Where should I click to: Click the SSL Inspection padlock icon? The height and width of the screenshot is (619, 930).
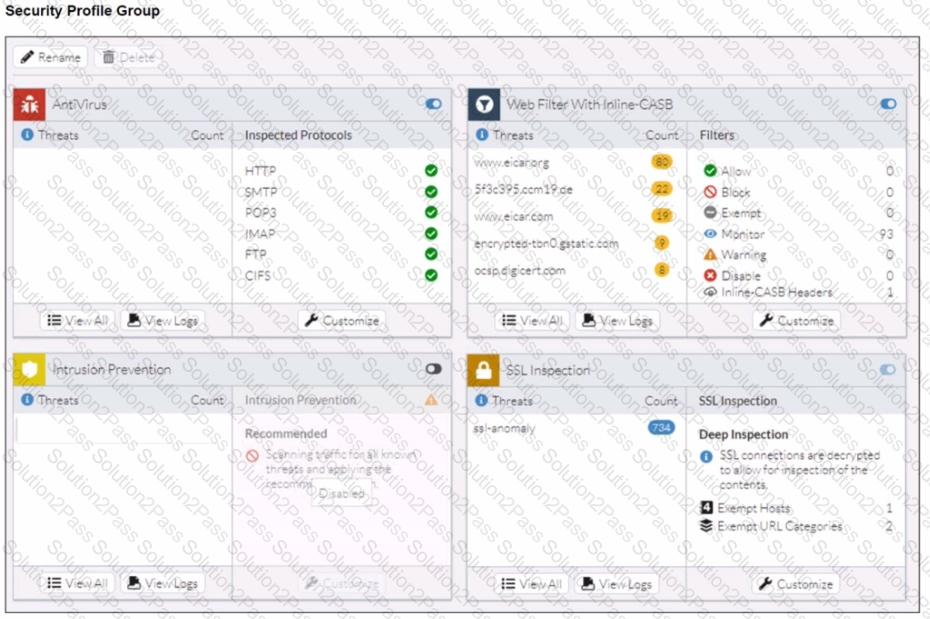click(x=484, y=371)
